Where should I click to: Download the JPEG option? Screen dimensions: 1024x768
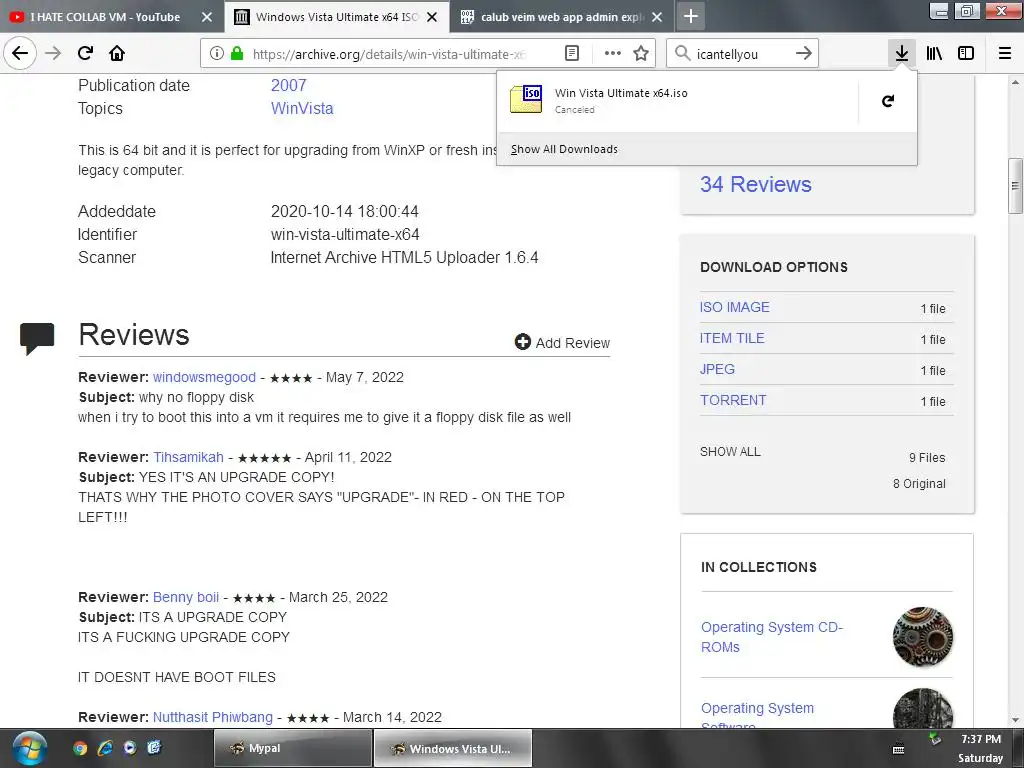[717, 369]
